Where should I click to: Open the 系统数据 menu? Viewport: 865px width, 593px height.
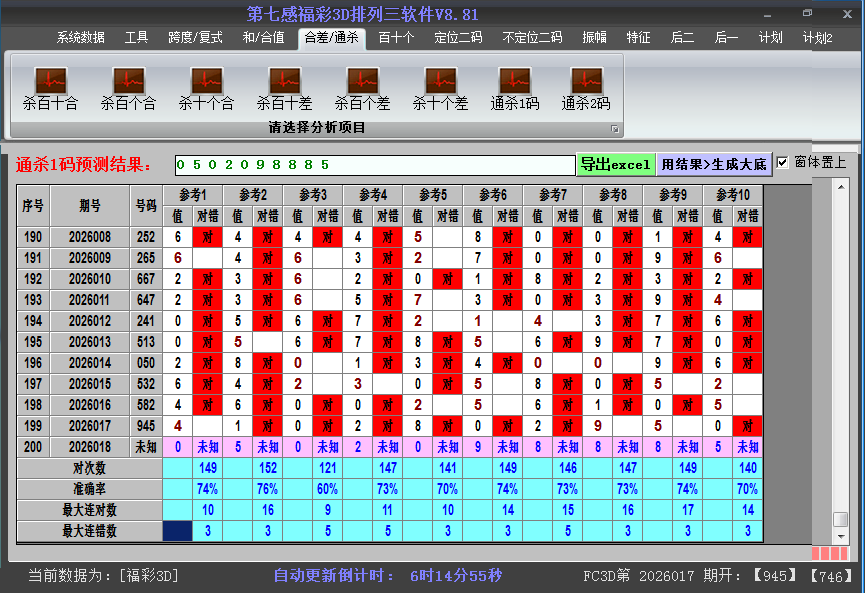coord(80,38)
